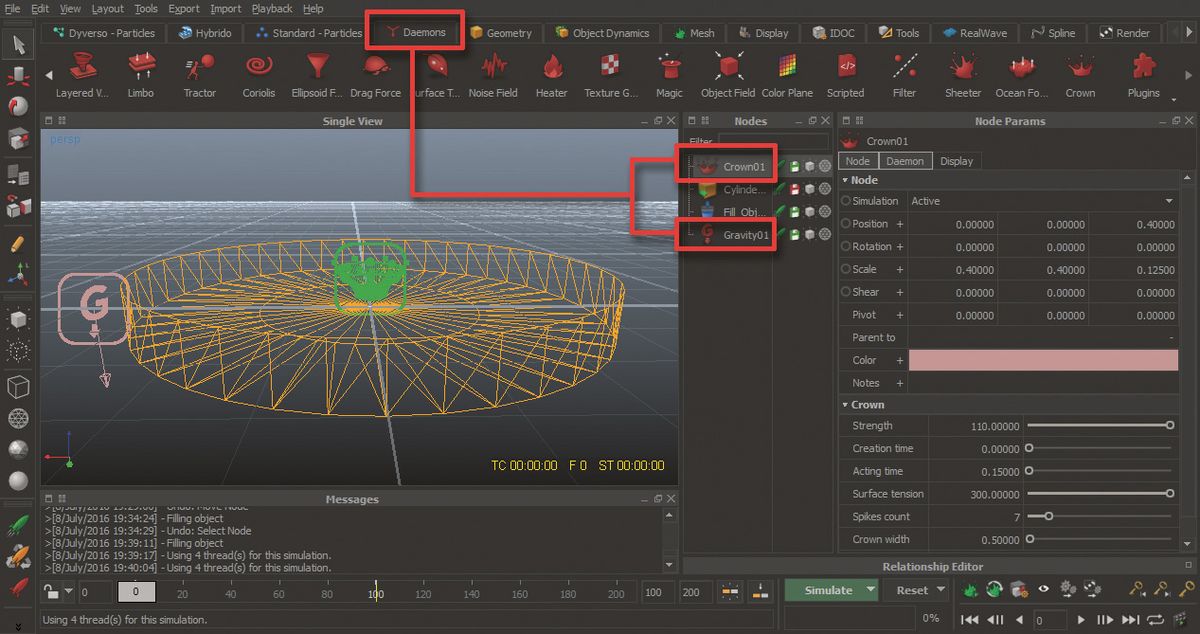The width and height of the screenshot is (1200, 634).
Task: Toggle the loop playback icon near the timeline
Action: point(1157,620)
